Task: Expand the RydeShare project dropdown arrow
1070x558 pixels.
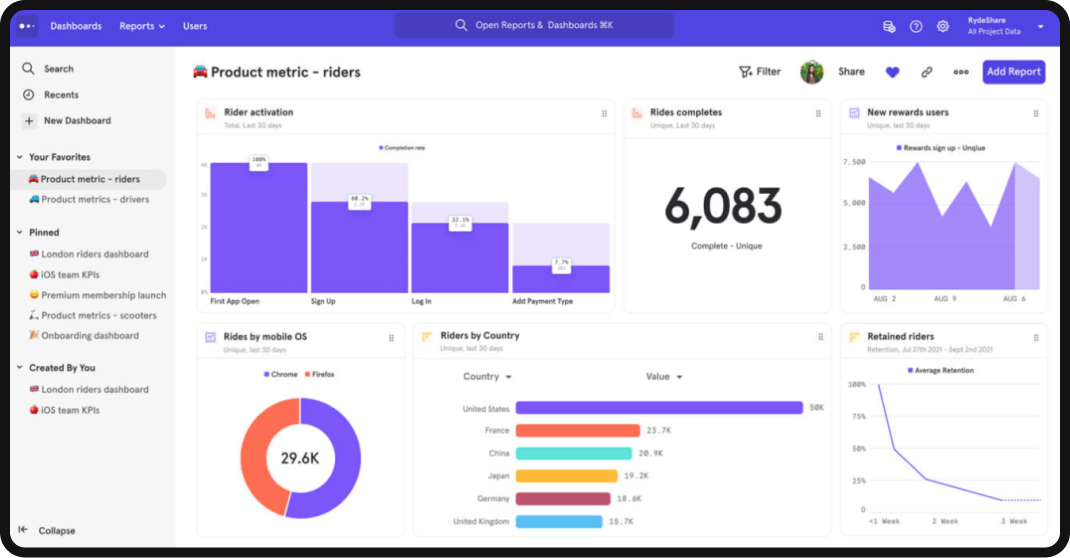Action: [1041, 27]
